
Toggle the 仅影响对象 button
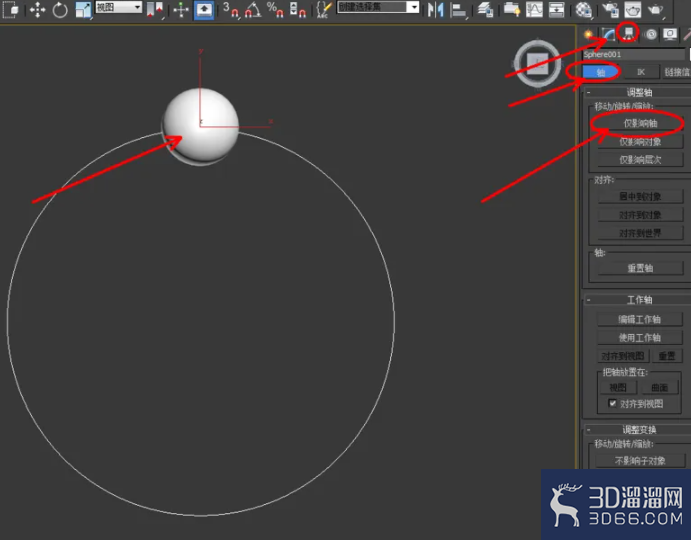(x=640, y=142)
